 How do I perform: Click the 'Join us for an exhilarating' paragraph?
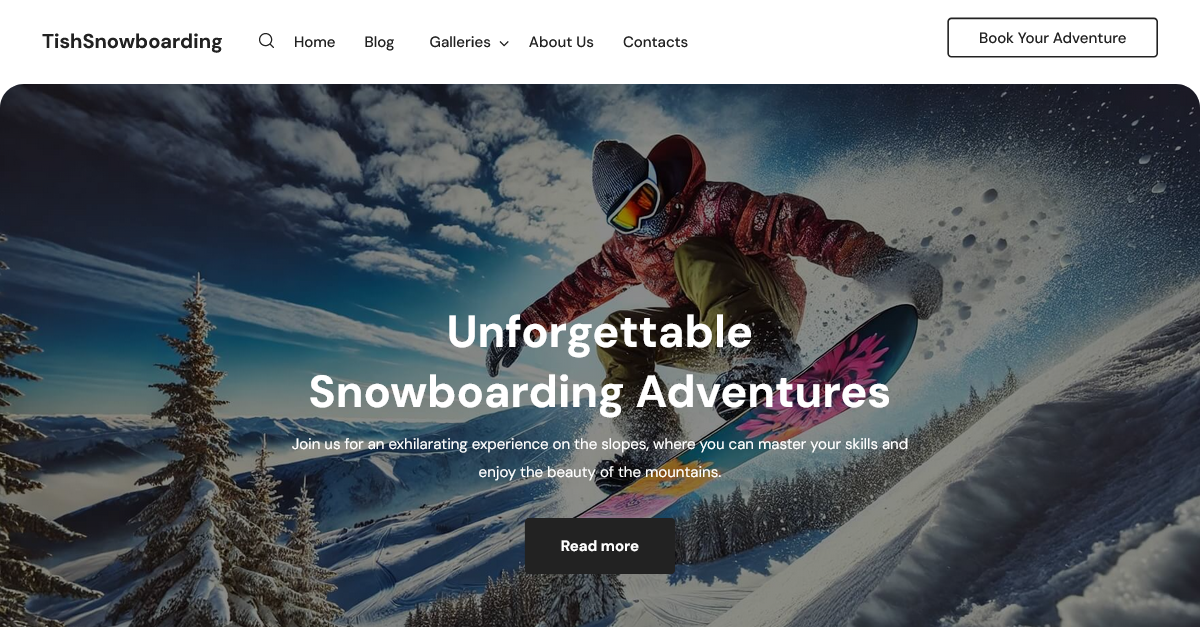point(600,457)
